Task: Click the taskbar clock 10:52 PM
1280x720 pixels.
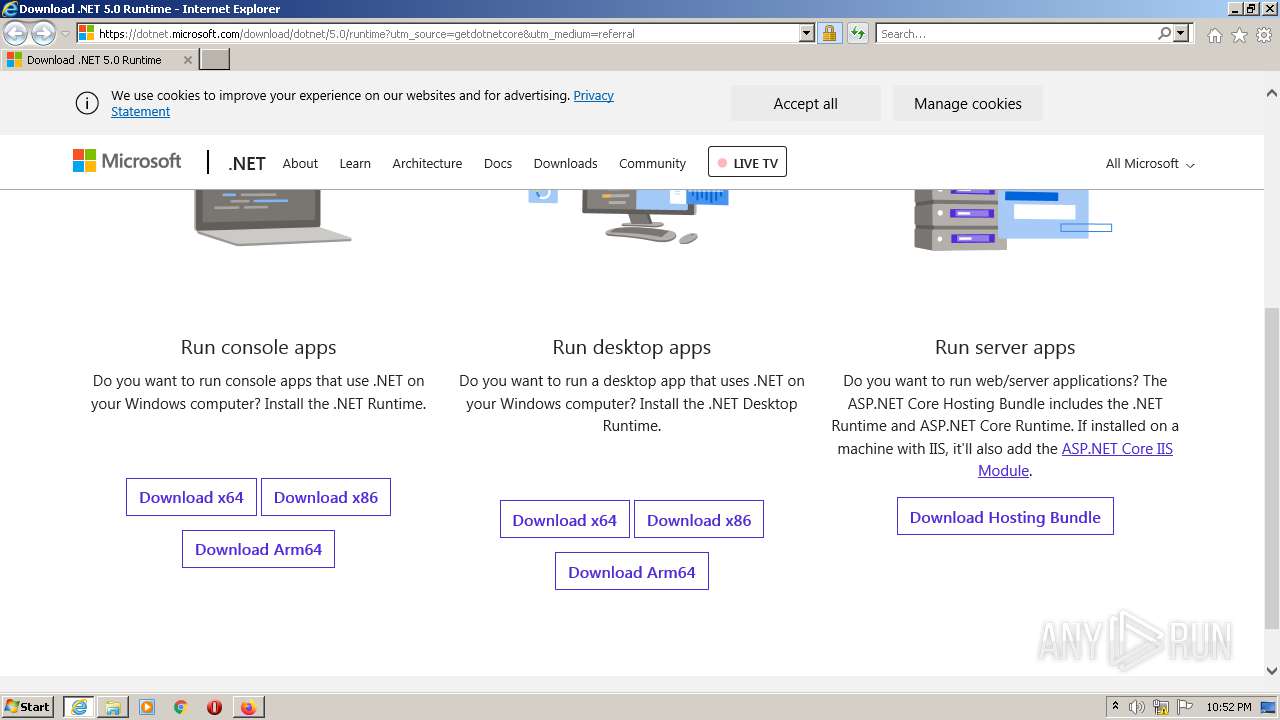Action: pos(1229,707)
